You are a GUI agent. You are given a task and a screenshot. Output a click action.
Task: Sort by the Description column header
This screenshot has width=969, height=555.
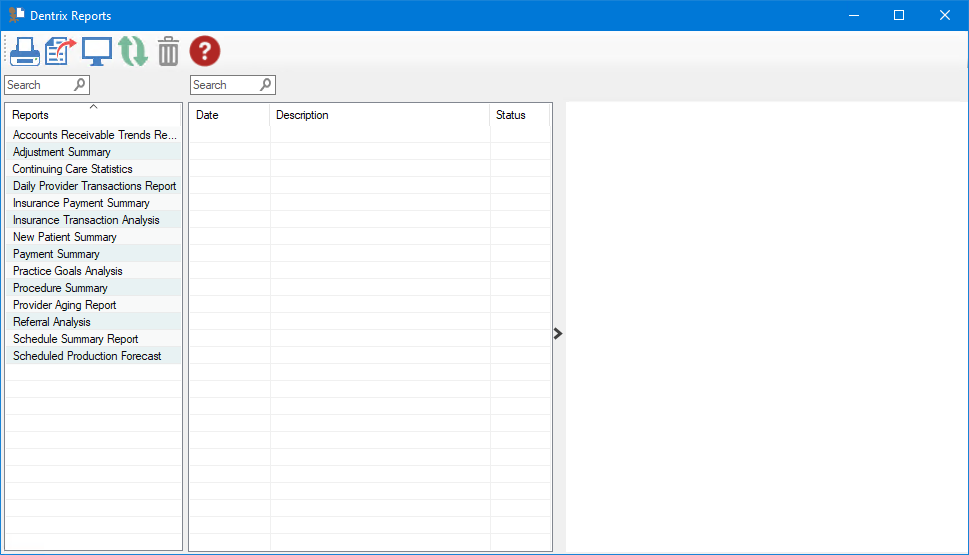coord(379,115)
